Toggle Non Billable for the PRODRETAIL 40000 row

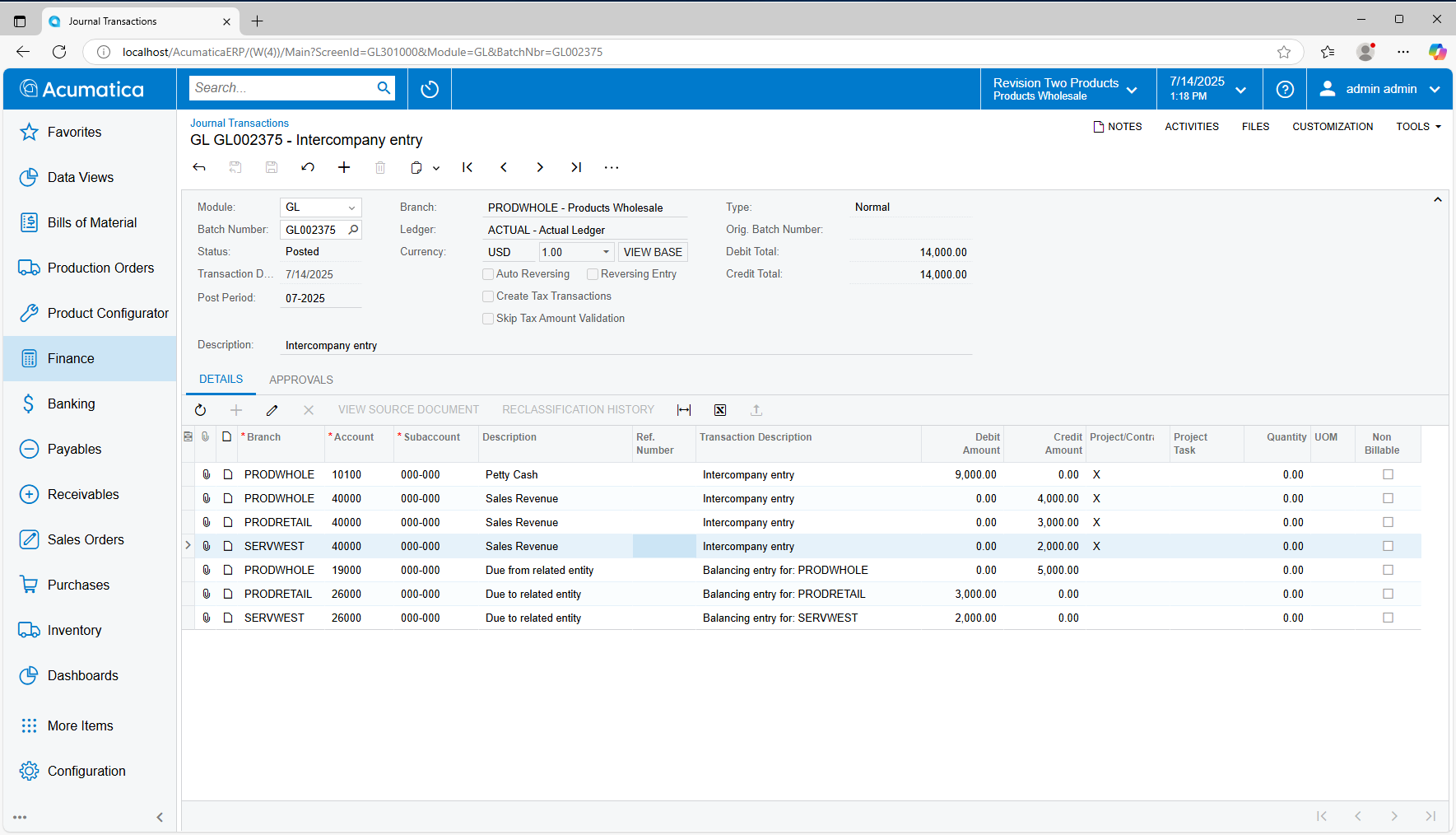(1388, 522)
